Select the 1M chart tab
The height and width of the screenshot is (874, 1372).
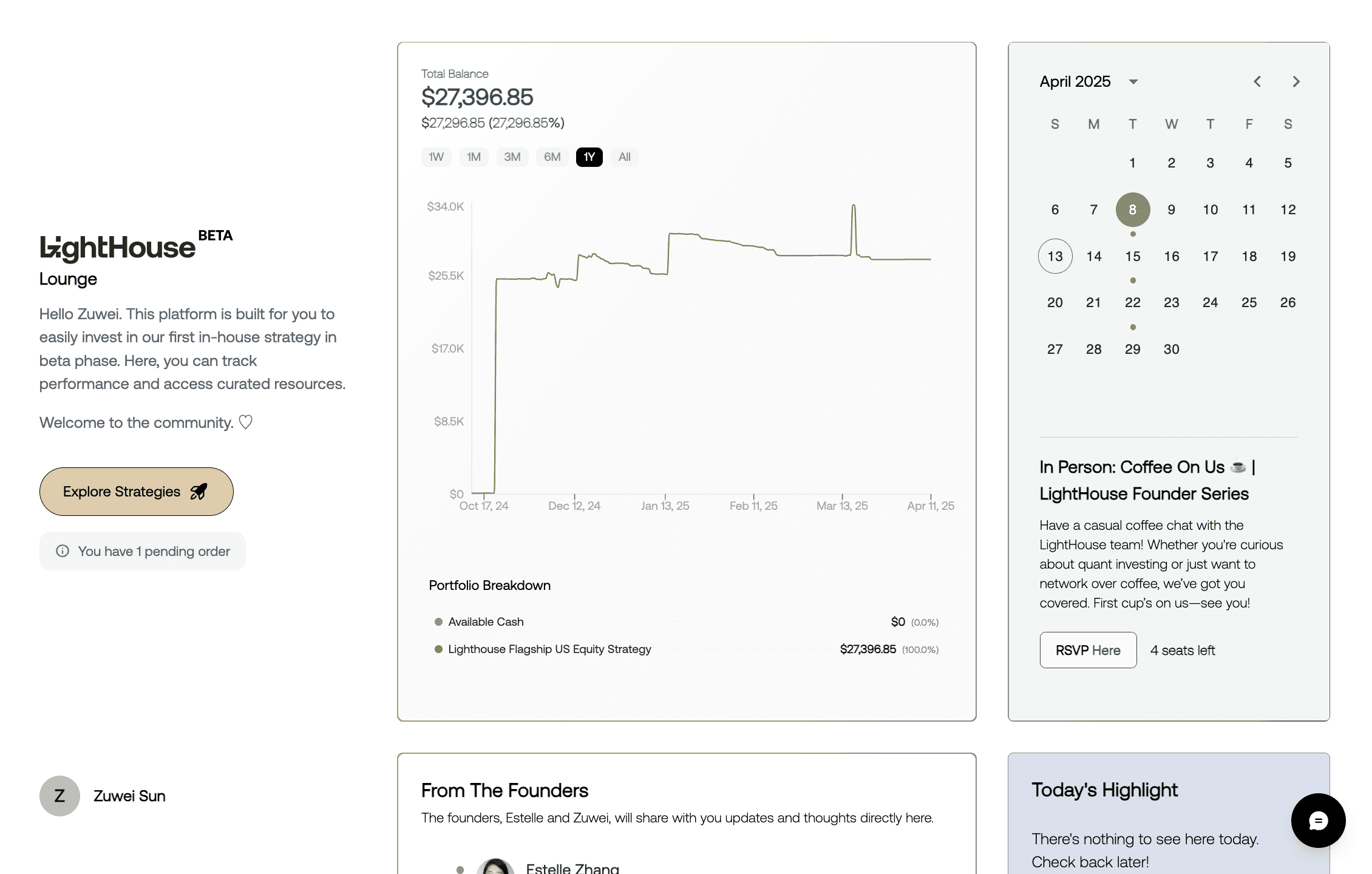point(474,157)
